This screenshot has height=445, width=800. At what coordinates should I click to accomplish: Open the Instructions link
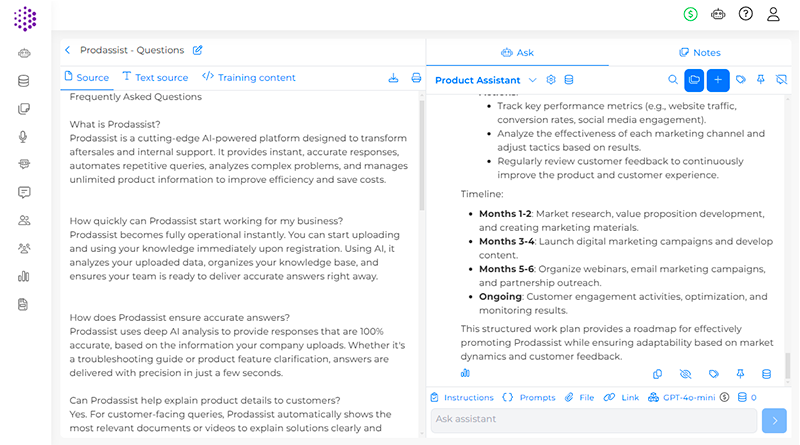click(x=462, y=397)
